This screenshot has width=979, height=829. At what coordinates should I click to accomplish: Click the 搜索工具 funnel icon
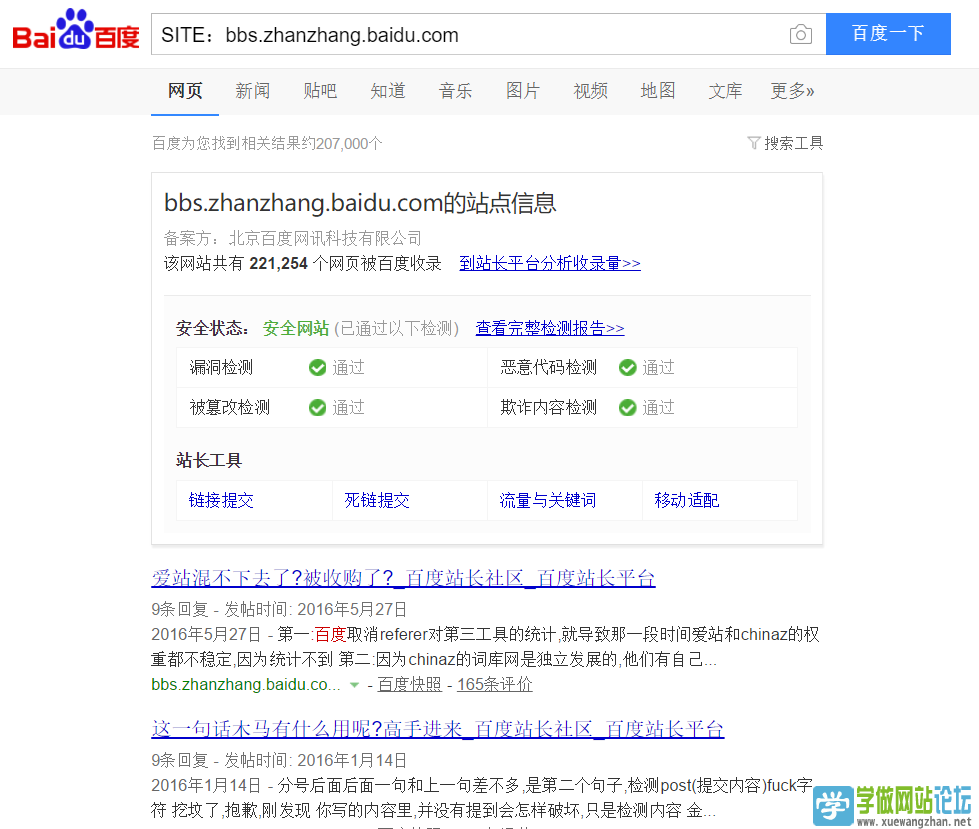point(753,143)
